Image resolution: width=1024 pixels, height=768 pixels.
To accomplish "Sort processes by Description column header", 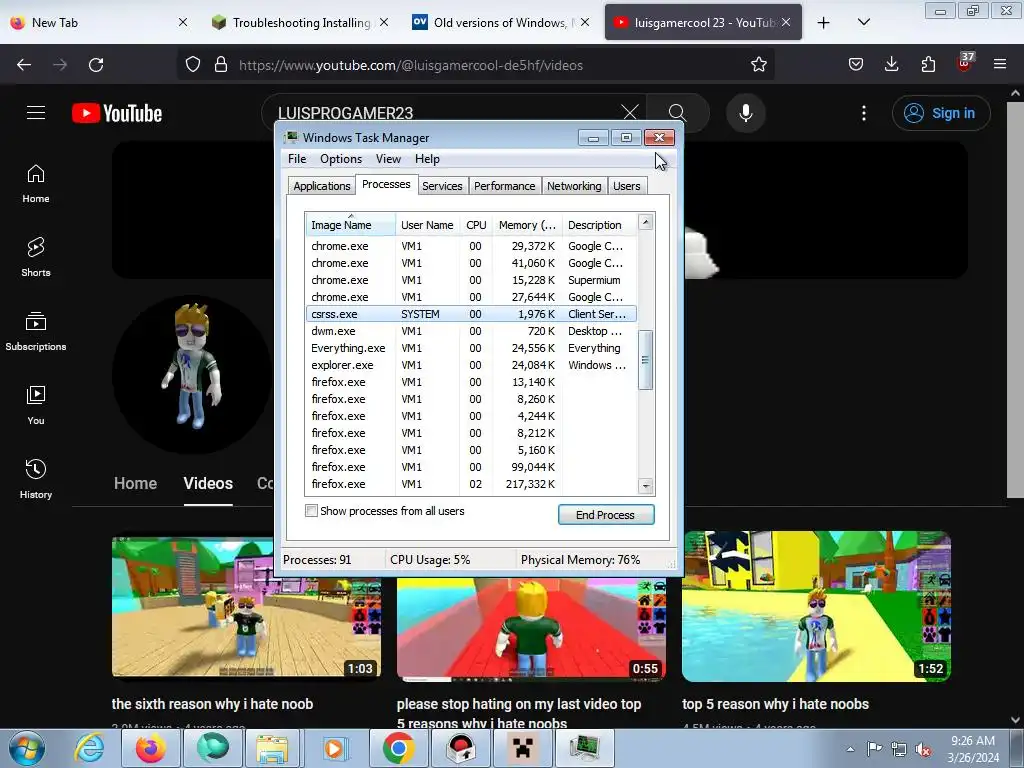I will coord(600,225).
